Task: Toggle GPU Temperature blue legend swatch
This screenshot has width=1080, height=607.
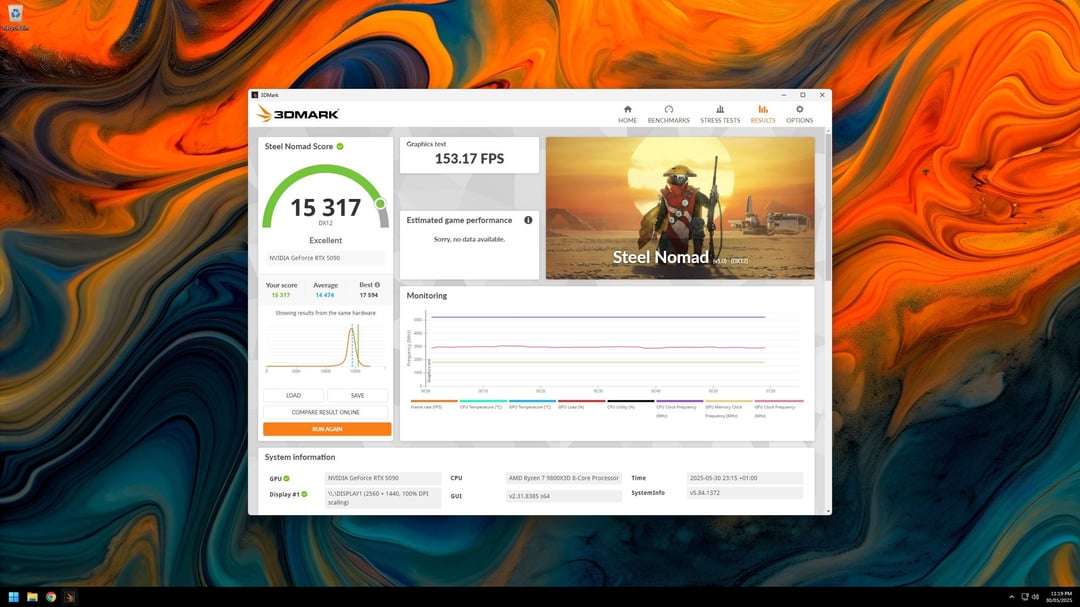Action: [x=532, y=401]
